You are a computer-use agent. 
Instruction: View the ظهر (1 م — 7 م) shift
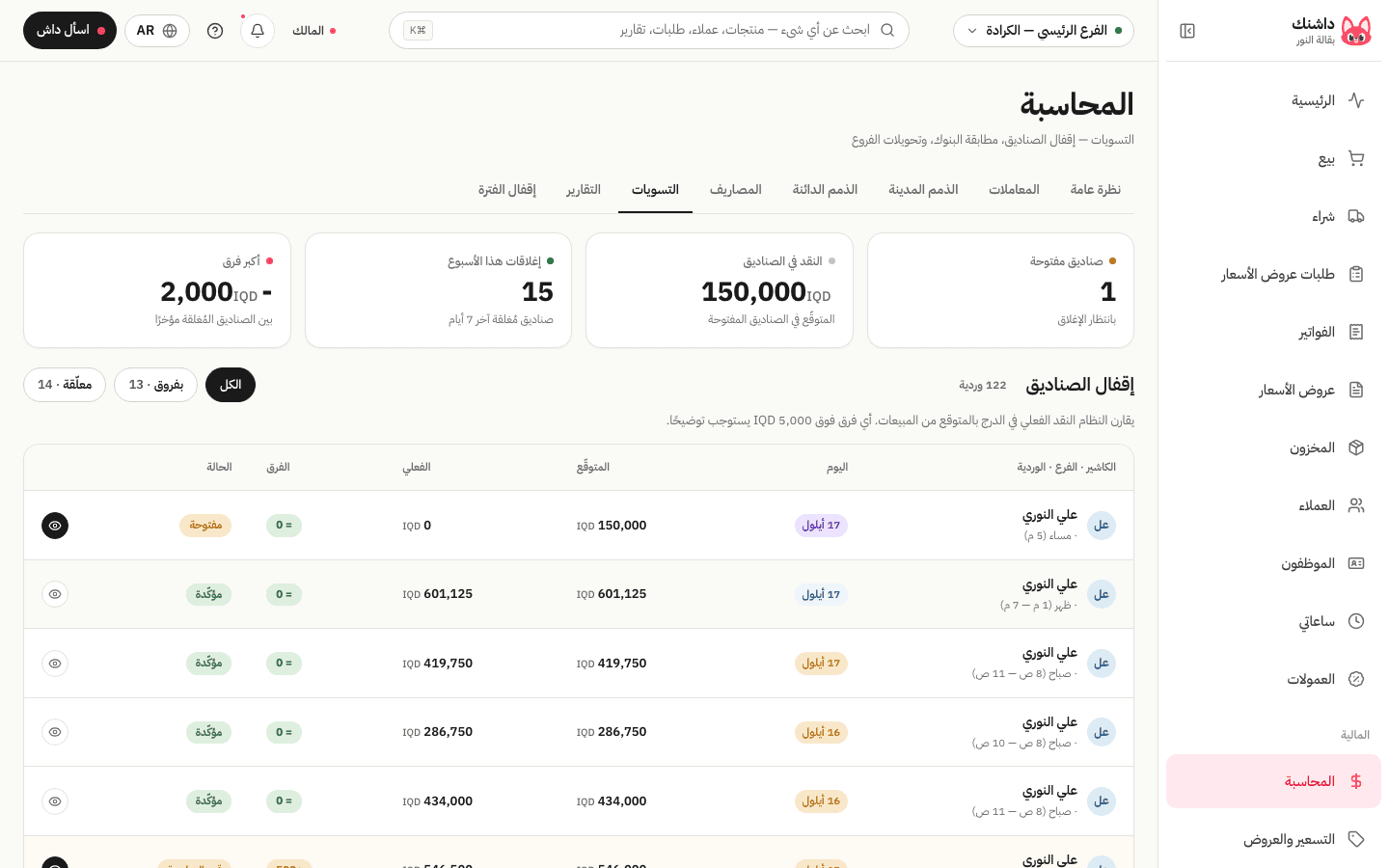pos(55,594)
